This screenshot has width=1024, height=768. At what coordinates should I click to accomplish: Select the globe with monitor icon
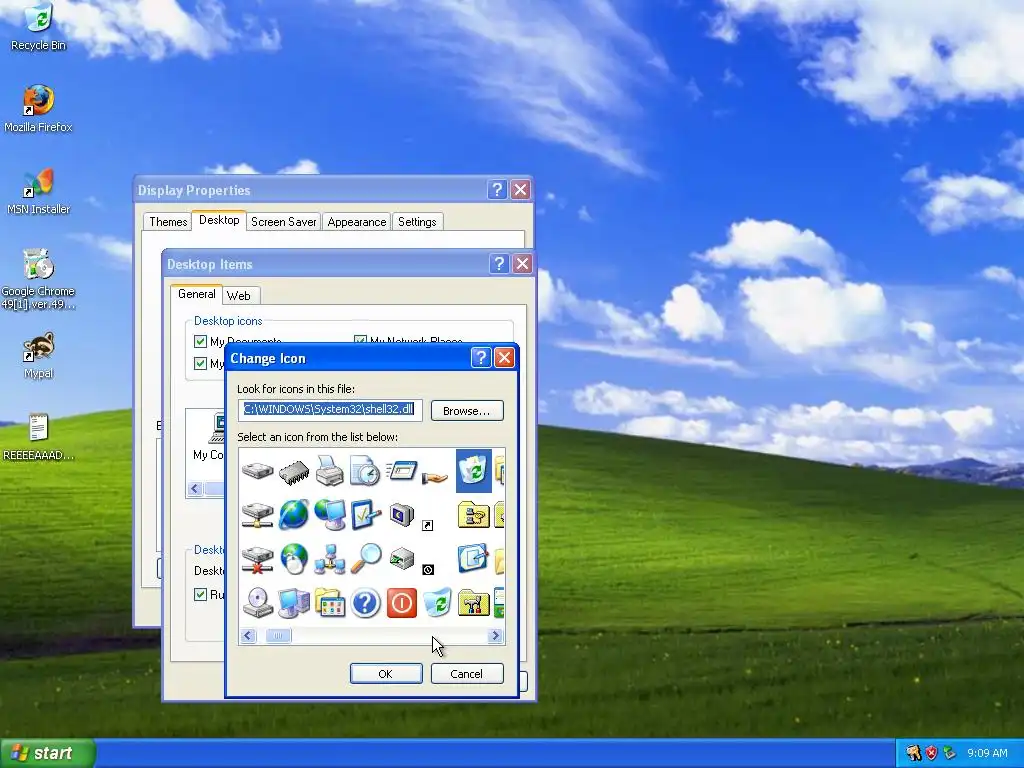click(330, 515)
